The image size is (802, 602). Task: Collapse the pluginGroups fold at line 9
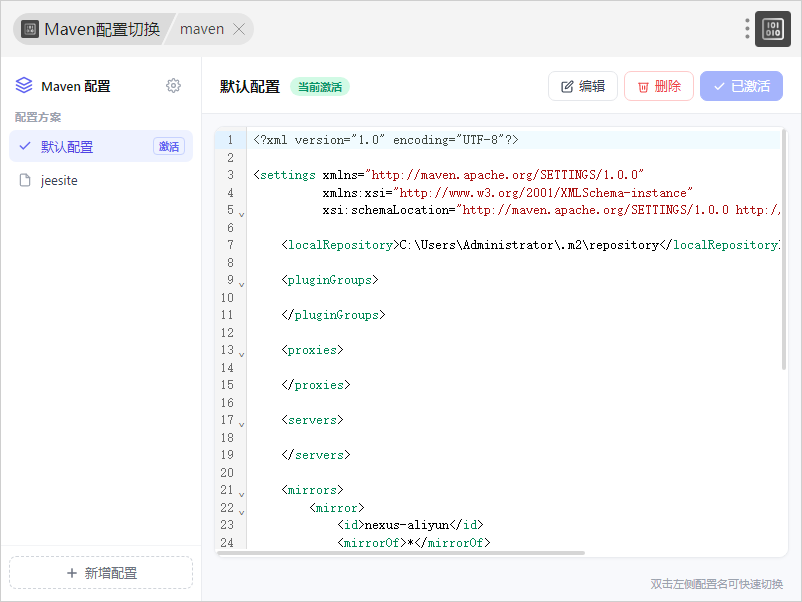(241, 284)
